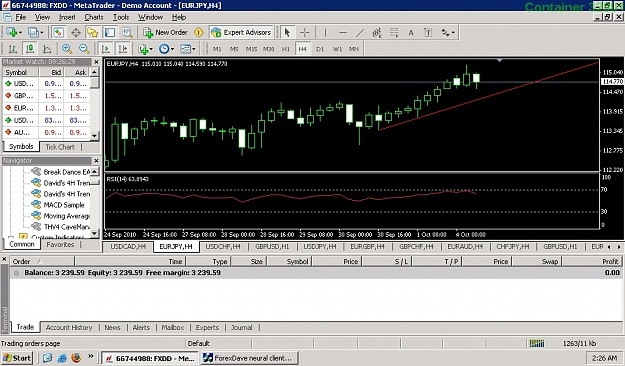Select the Break Dance EA item
Image resolution: width=625 pixels, height=366 pixels.
(x=67, y=172)
